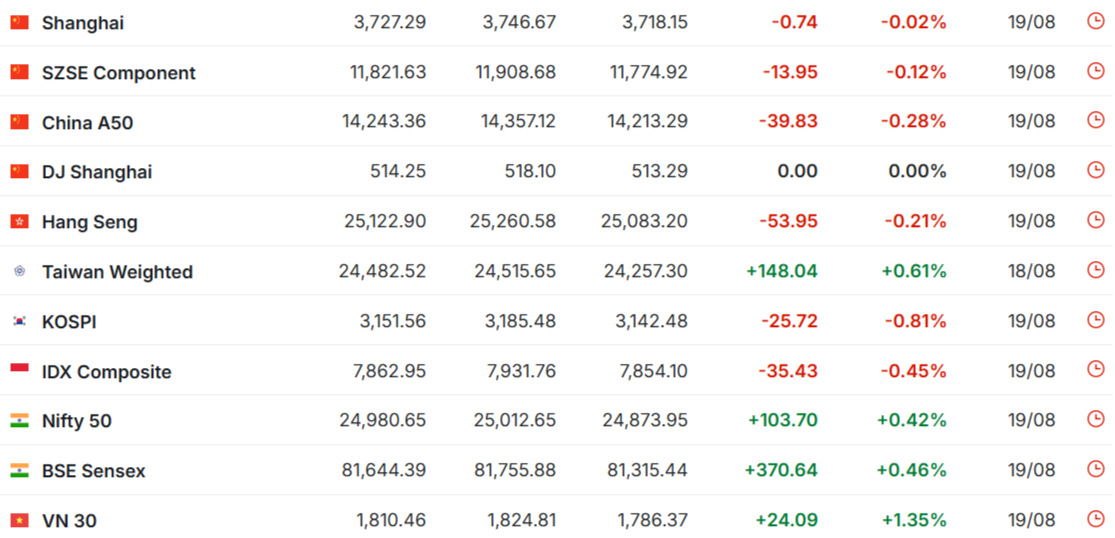Click the clock icon in Taiwan Weighted row
The image size is (1115, 538).
click(x=1096, y=270)
